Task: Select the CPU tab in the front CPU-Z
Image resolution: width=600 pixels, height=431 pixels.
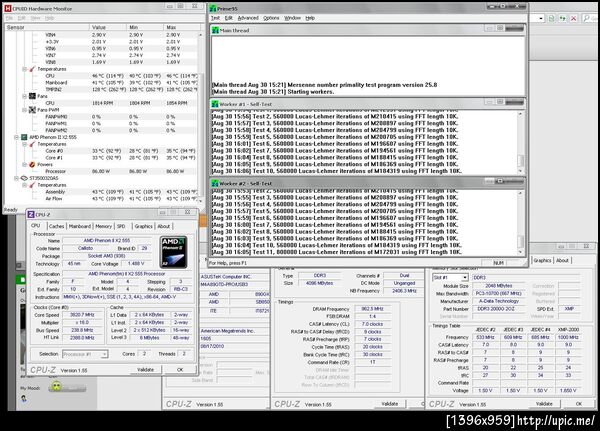Action: 36,226
